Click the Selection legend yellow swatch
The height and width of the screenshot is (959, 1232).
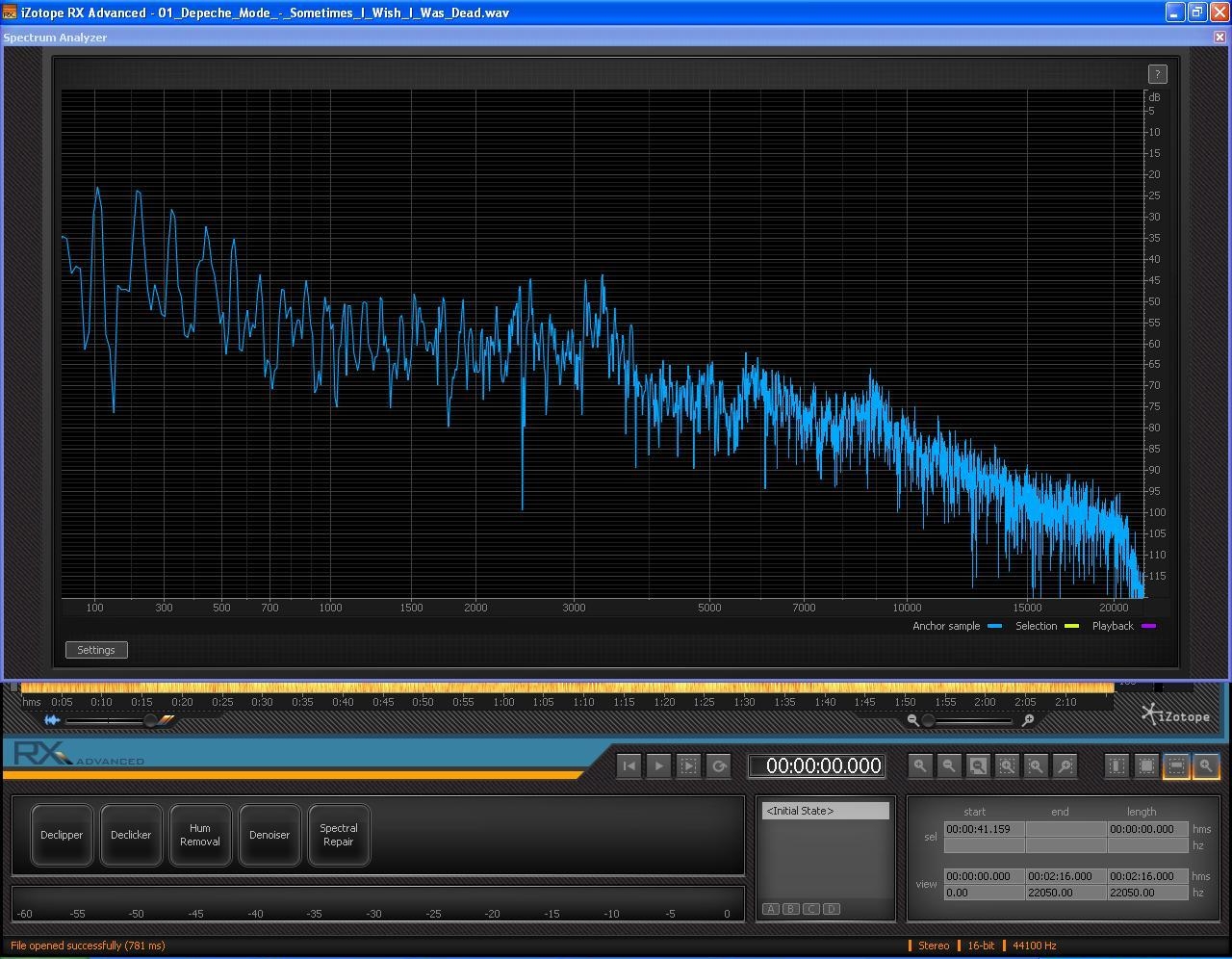pos(1071,626)
